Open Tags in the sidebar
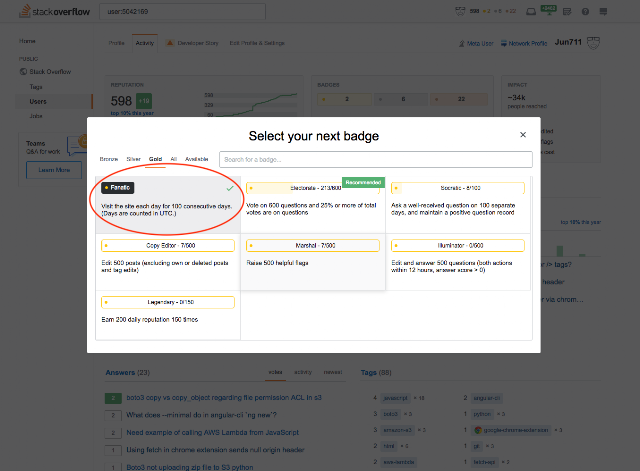The image size is (640, 471). coord(36,87)
